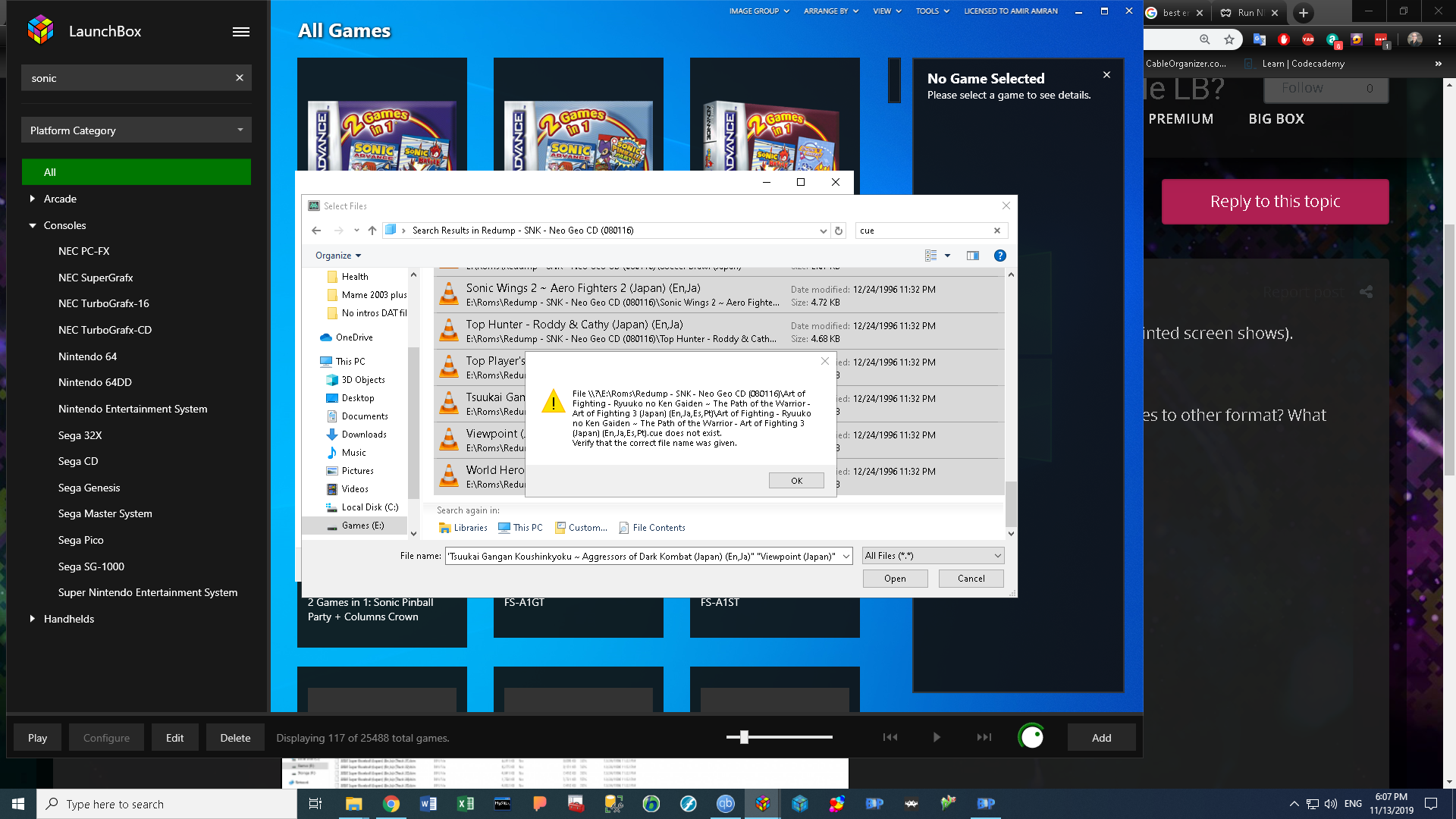Expand the Arcade category
This screenshot has width=1456, height=819.
[32, 199]
